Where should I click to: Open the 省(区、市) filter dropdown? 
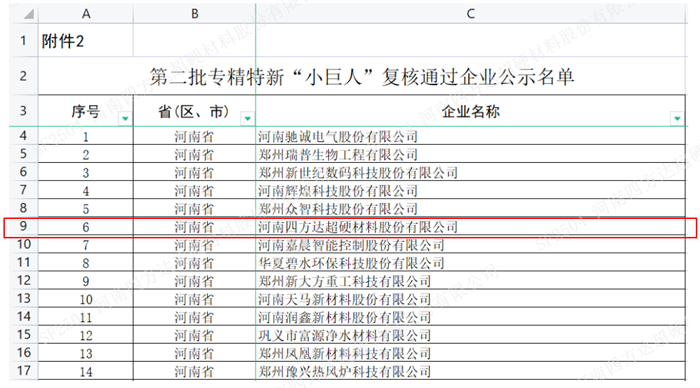pyautogui.click(x=247, y=118)
